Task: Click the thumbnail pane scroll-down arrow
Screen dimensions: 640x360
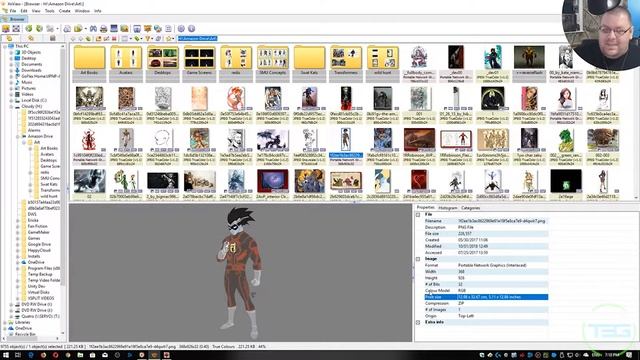Action: (x=636, y=198)
